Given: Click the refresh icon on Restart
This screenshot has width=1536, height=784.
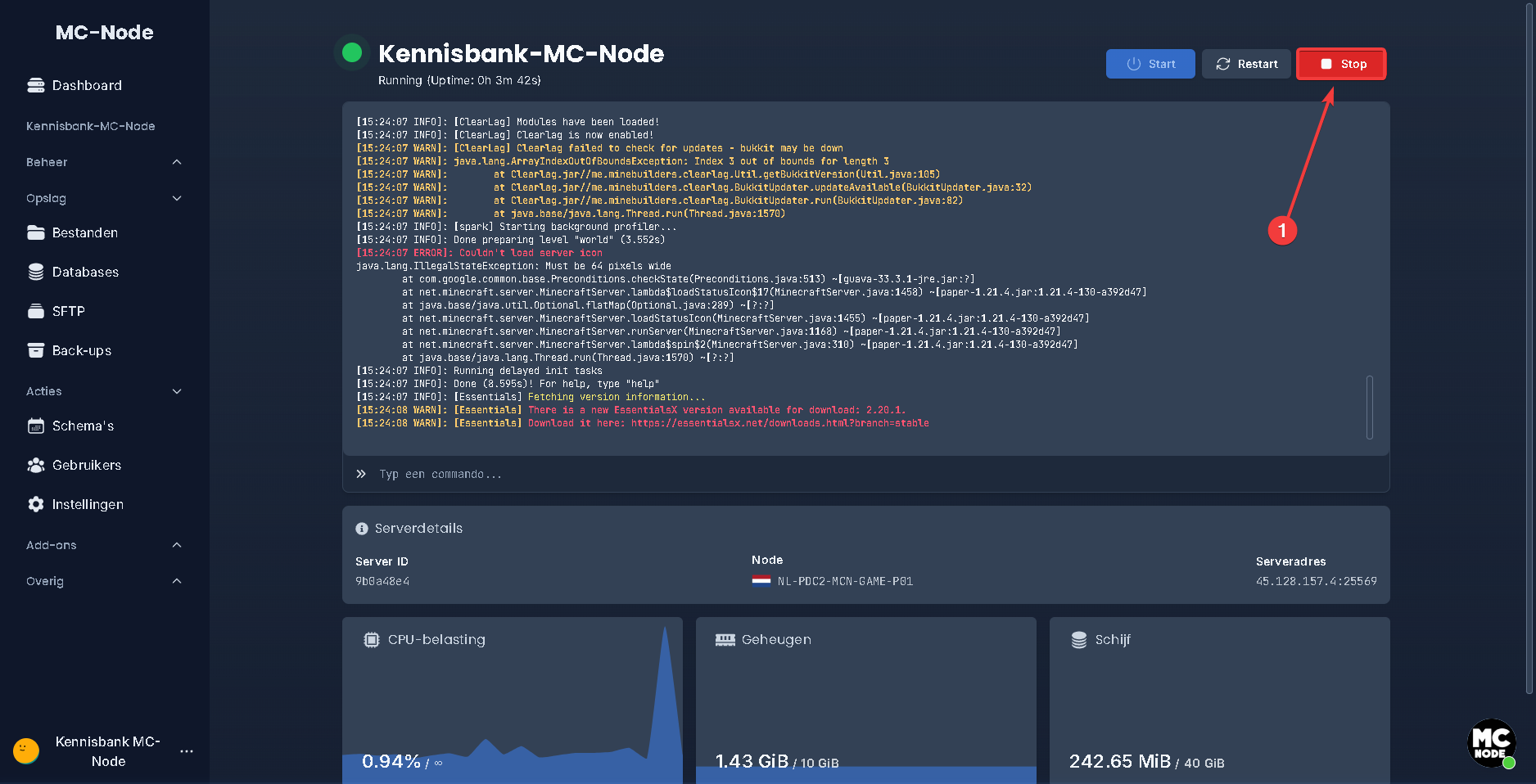Looking at the screenshot, I should 1223,64.
